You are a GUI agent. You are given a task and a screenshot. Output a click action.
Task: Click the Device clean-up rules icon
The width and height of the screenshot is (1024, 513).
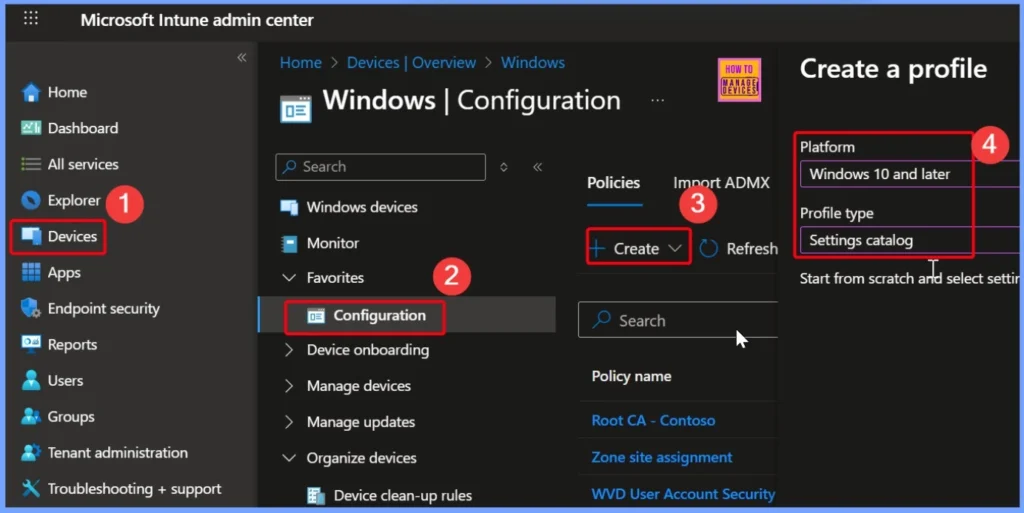(316, 496)
